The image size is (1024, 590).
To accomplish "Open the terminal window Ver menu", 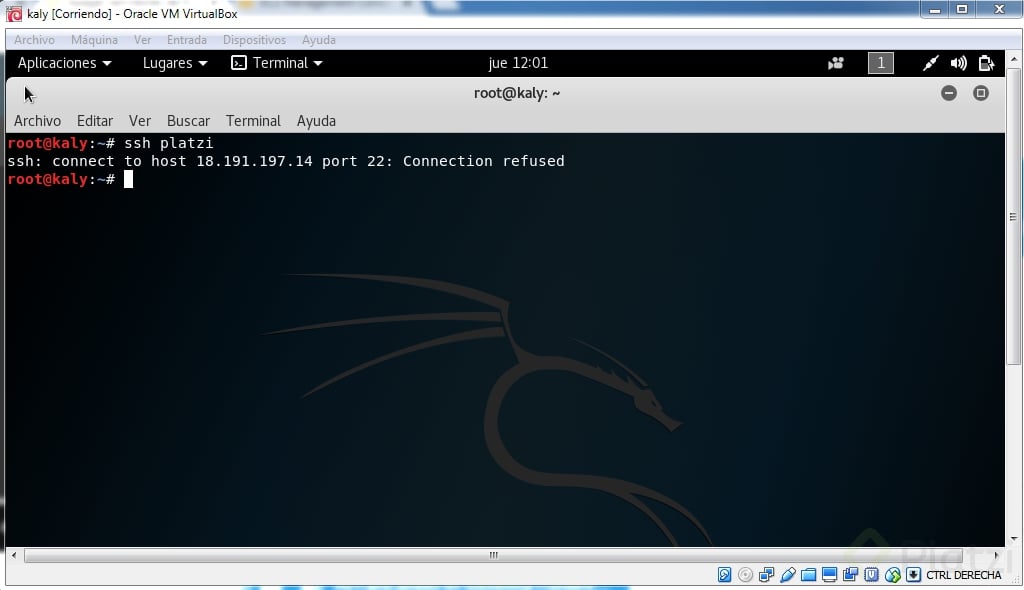I will 140,121.
